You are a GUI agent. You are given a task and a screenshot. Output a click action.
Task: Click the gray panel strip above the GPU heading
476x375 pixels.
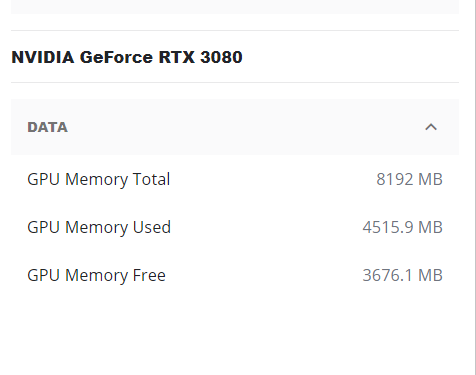pyautogui.click(x=235, y=7)
